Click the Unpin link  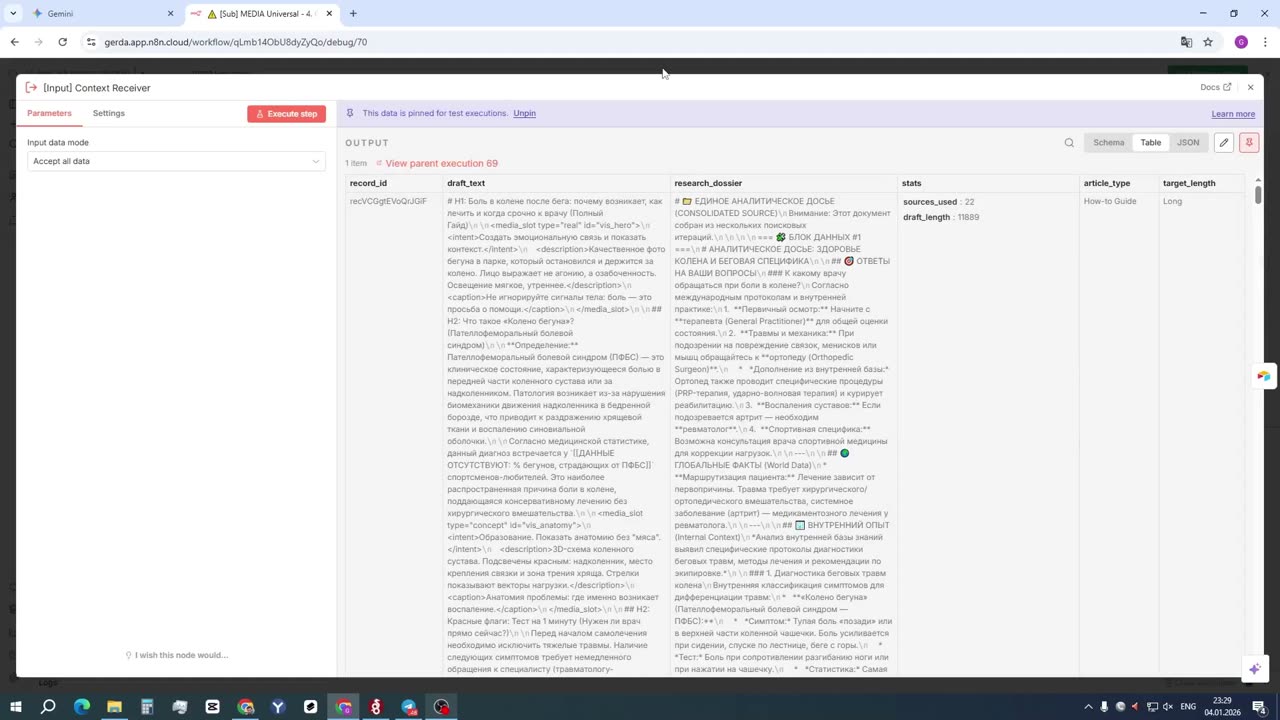coord(524,113)
